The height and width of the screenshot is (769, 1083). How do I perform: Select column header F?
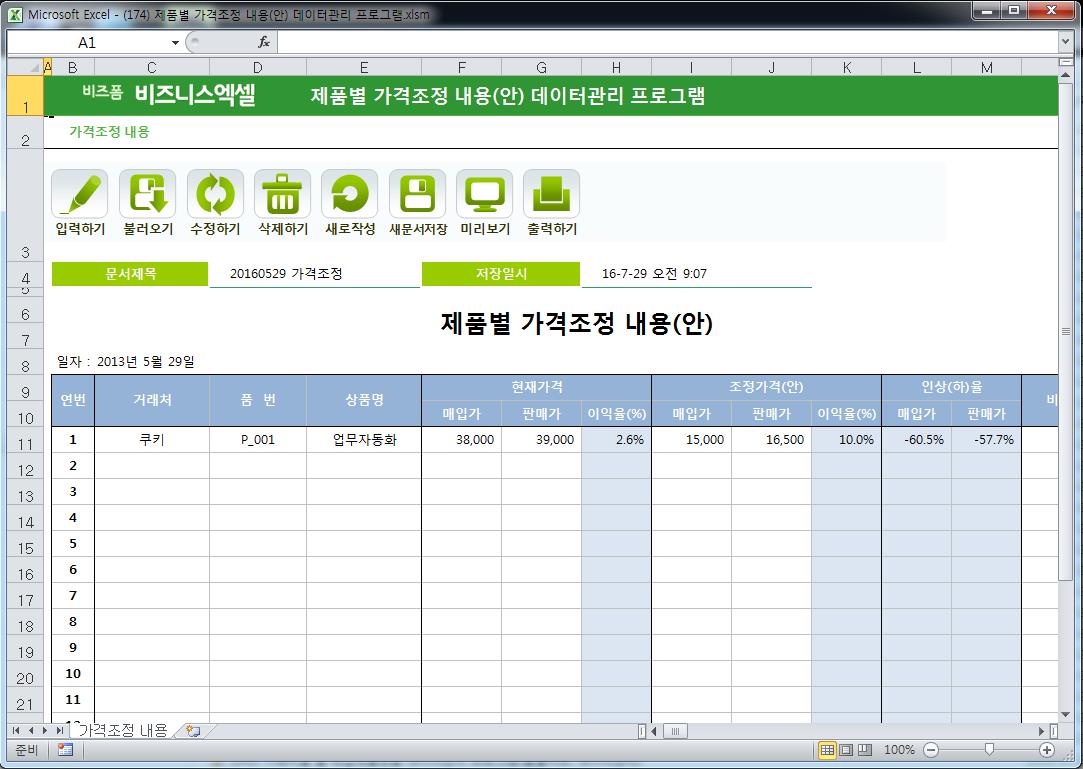pyautogui.click(x=461, y=68)
